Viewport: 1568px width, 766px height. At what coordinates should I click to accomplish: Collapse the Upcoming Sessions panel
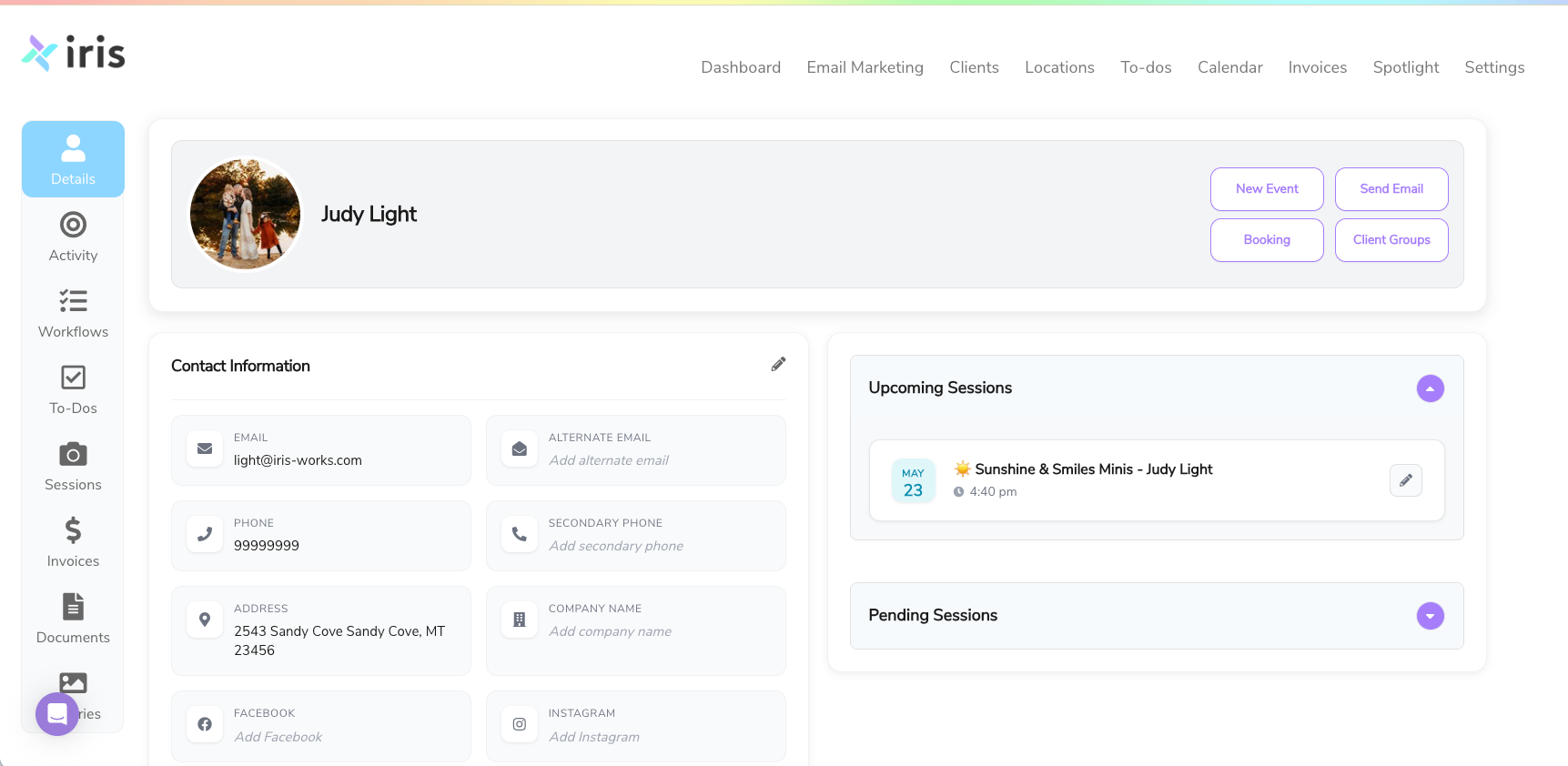1430,388
